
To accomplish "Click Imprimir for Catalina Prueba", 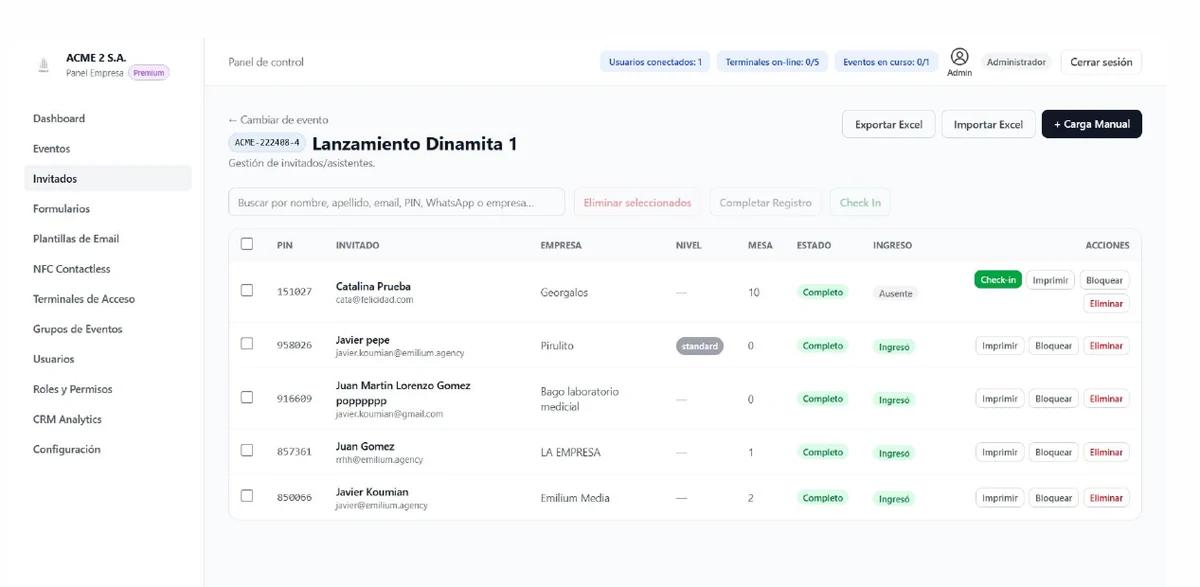I will point(1050,280).
